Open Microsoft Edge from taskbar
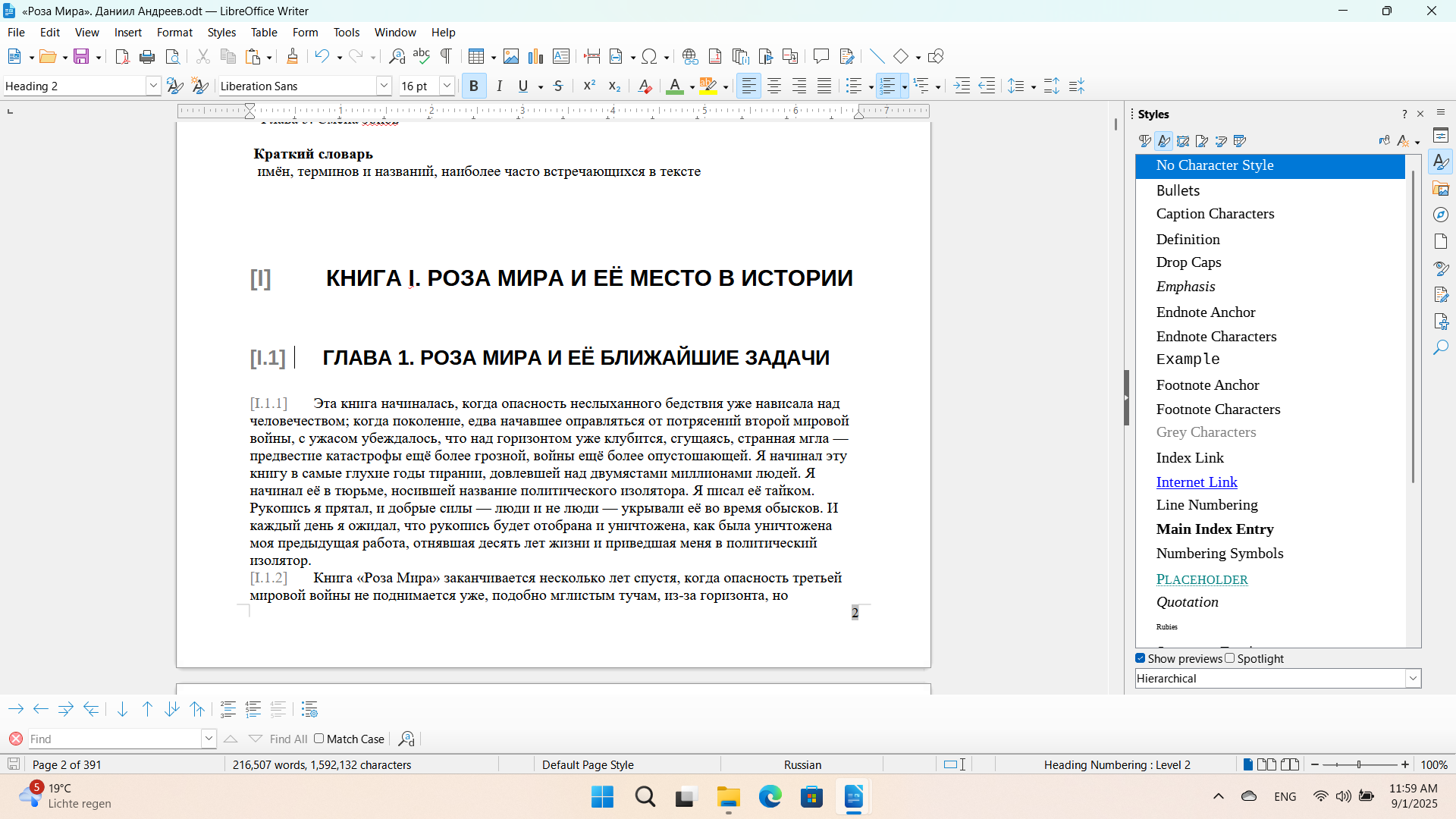This screenshot has height=819, width=1456. tap(770, 797)
